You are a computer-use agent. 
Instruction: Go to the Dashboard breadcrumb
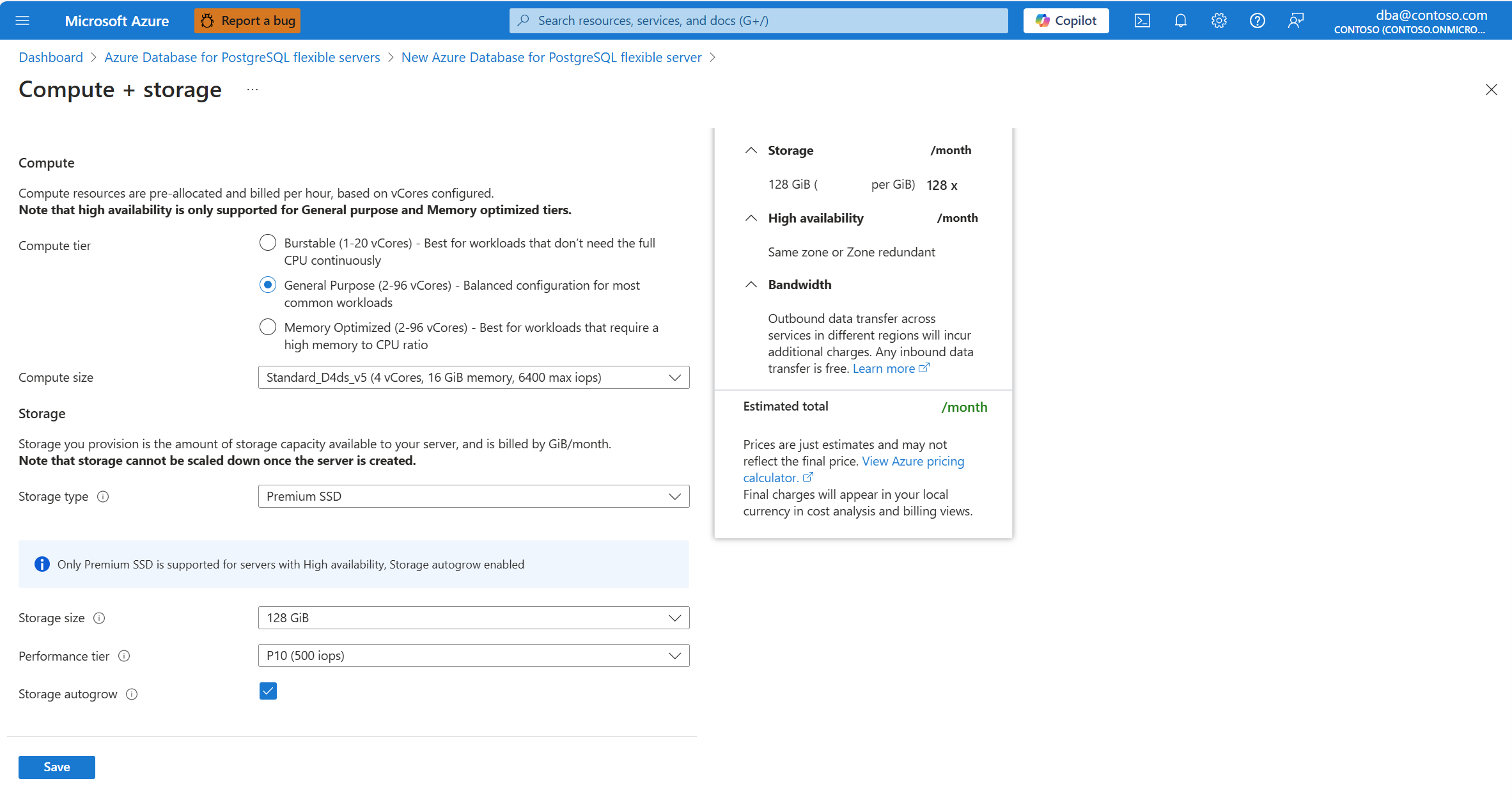coord(51,58)
